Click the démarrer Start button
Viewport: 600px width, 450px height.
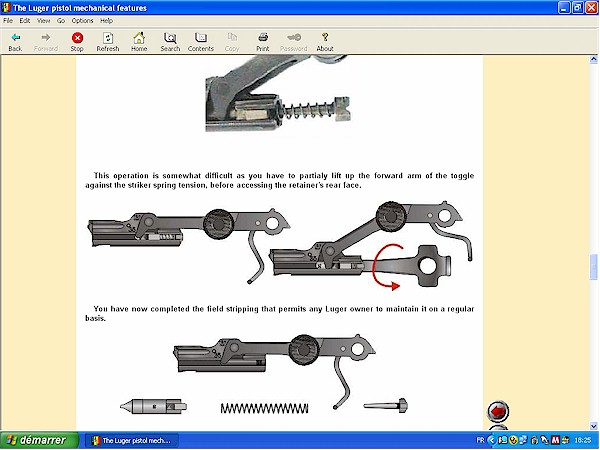tap(39, 440)
